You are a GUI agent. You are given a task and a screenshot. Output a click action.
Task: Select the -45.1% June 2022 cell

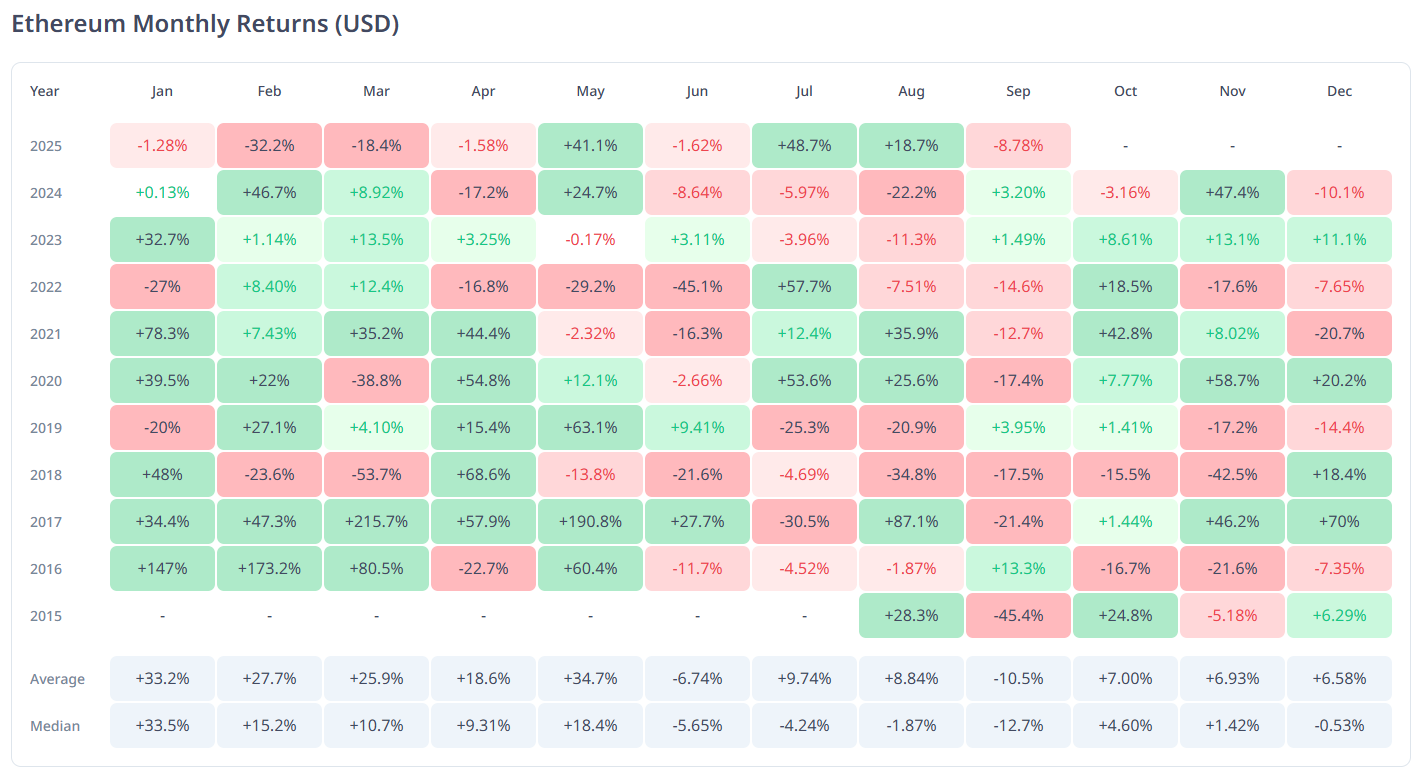click(x=697, y=287)
